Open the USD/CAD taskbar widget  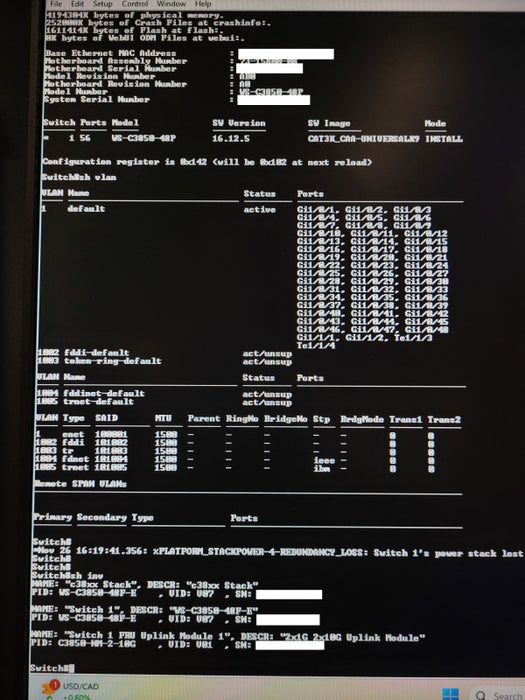click(x=70, y=690)
